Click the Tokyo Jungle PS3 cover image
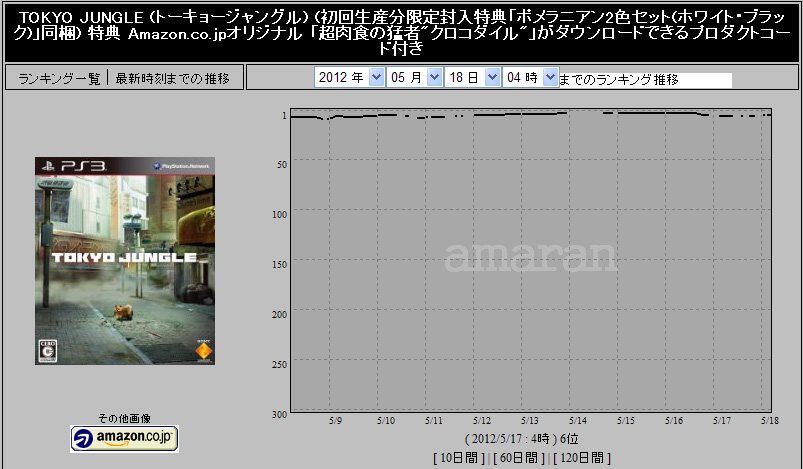Image resolution: width=803 pixels, height=469 pixels. click(x=125, y=261)
